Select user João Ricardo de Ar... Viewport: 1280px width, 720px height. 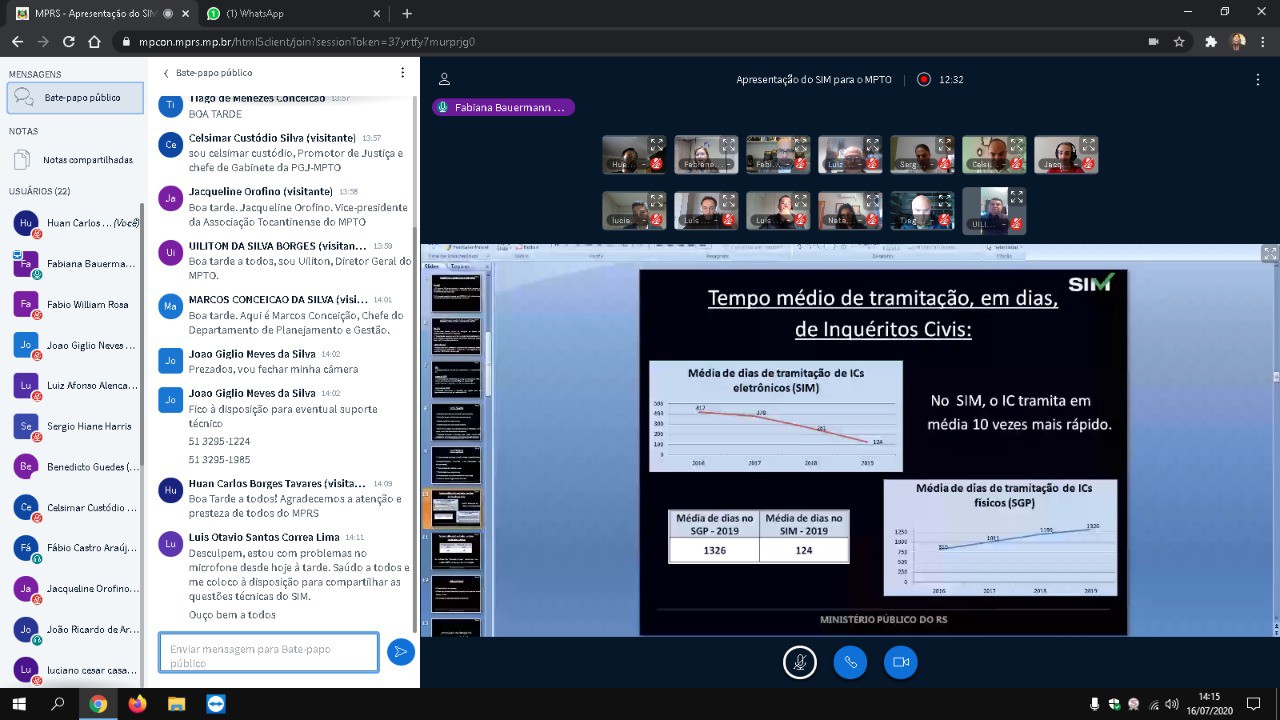pyautogui.click(x=75, y=630)
